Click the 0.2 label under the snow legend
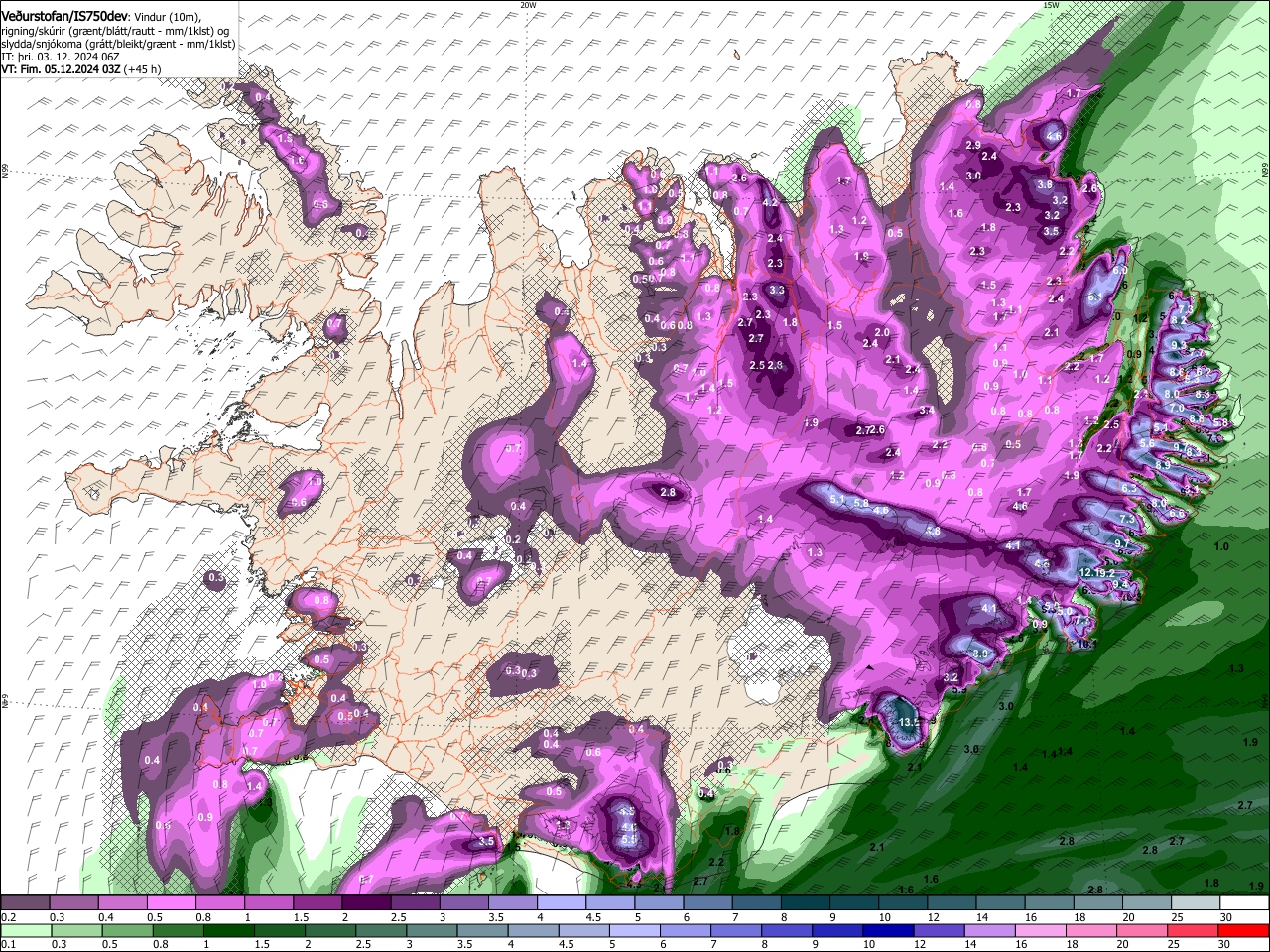1270x952 pixels. click(x=8, y=917)
